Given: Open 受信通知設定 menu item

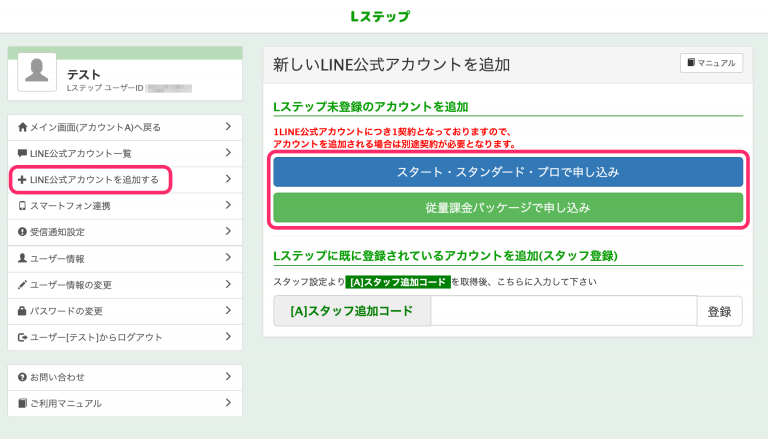Looking at the screenshot, I should pyautogui.click(x=125, y=232).
